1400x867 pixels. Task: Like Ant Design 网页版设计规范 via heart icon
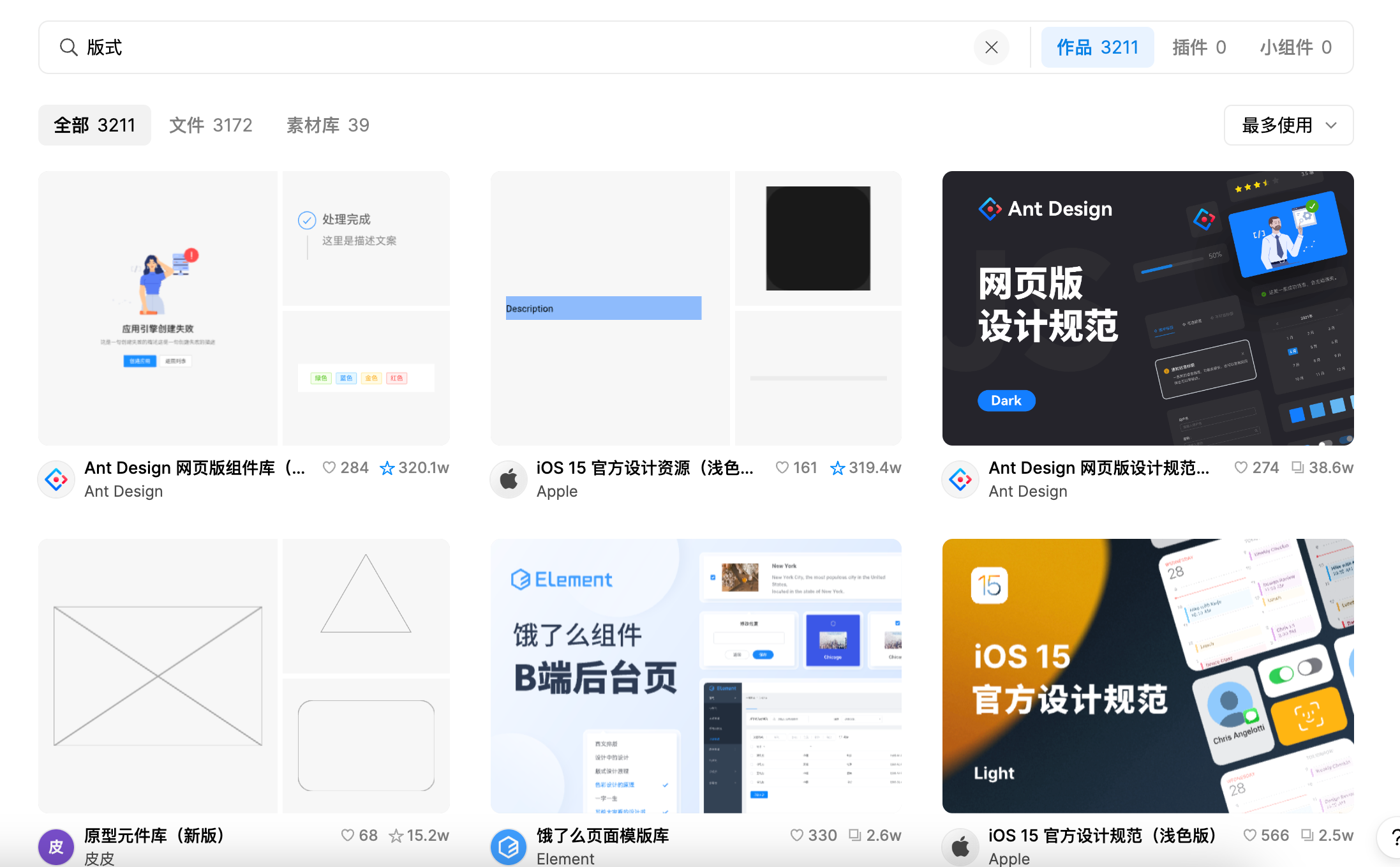tap(1241, 467)
